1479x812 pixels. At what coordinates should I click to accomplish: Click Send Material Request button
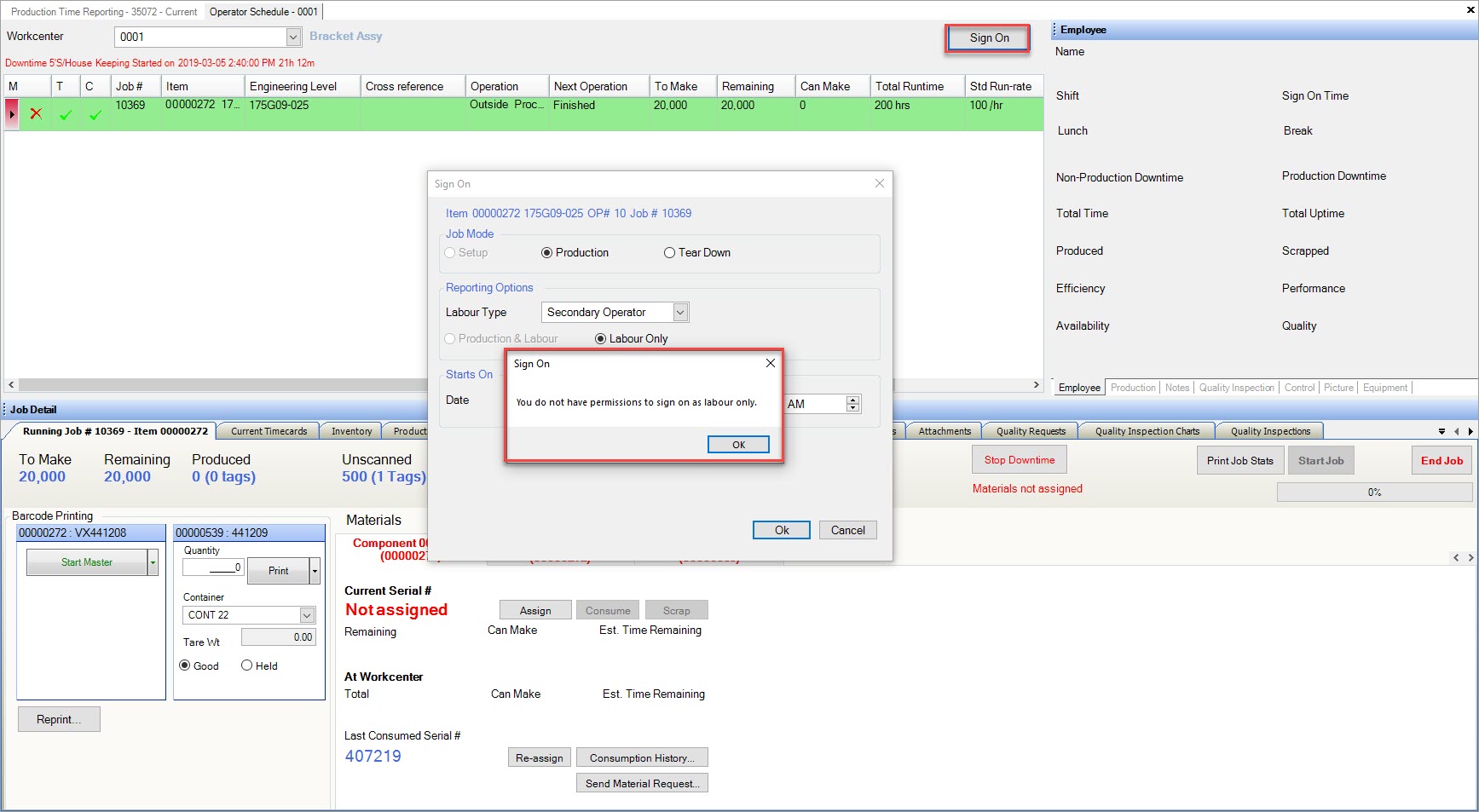pyautogui.click(x=642, y=783)
